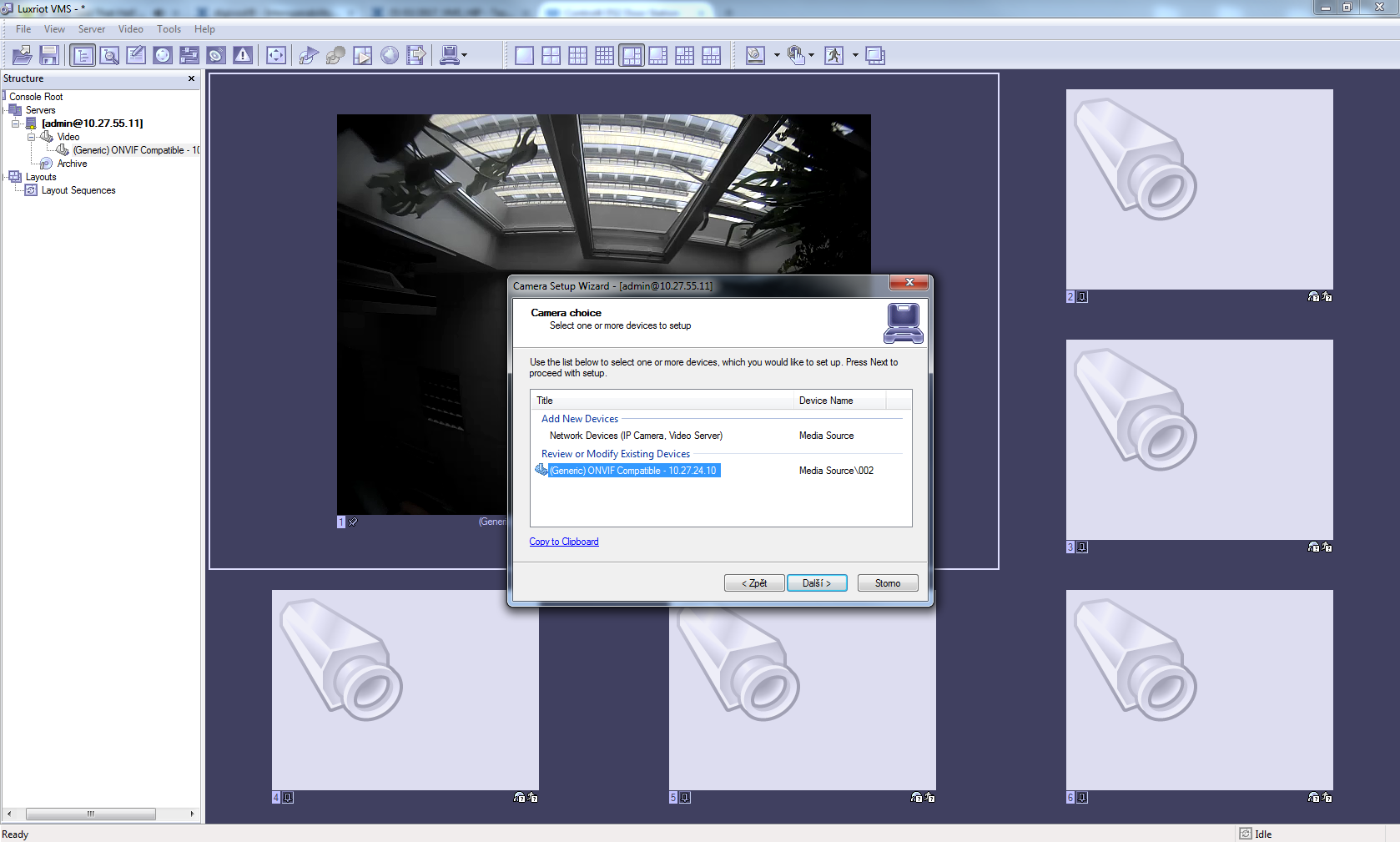Click the open folder toolbar icon
This screenshot has width=1400, height=842.
click(x=23, y=56)
